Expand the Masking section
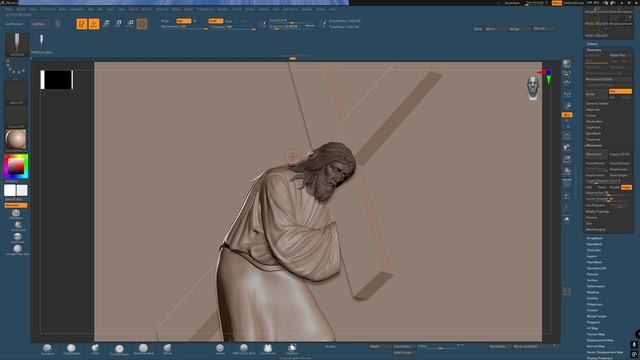 593,292
